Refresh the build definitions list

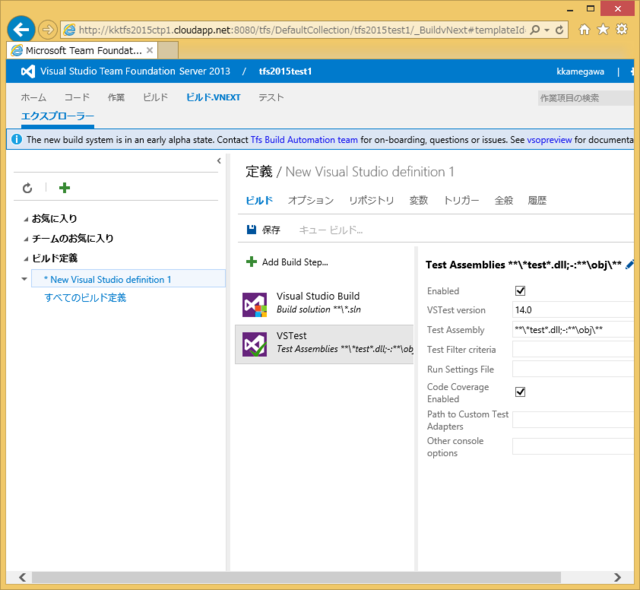(27, 188)
